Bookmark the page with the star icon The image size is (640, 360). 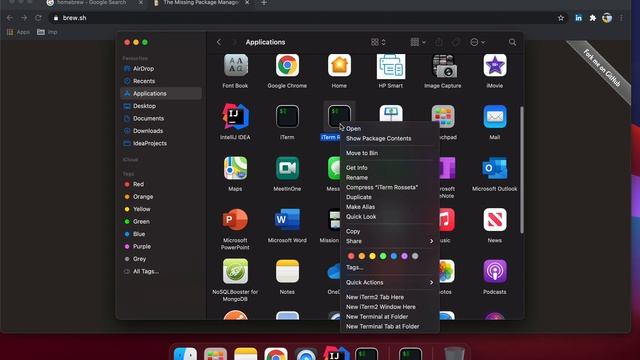click(x=561, y=18)
